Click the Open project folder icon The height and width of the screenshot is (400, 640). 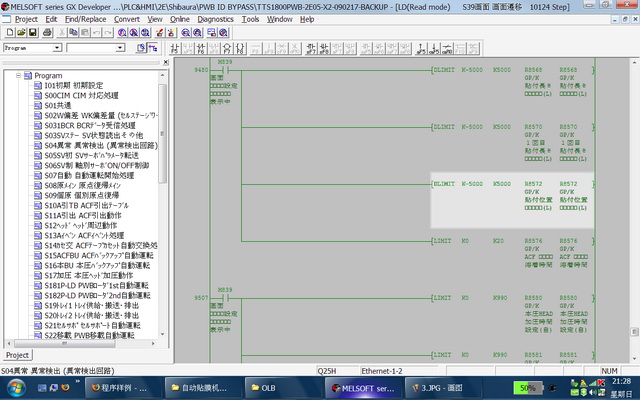coord(20,33)
